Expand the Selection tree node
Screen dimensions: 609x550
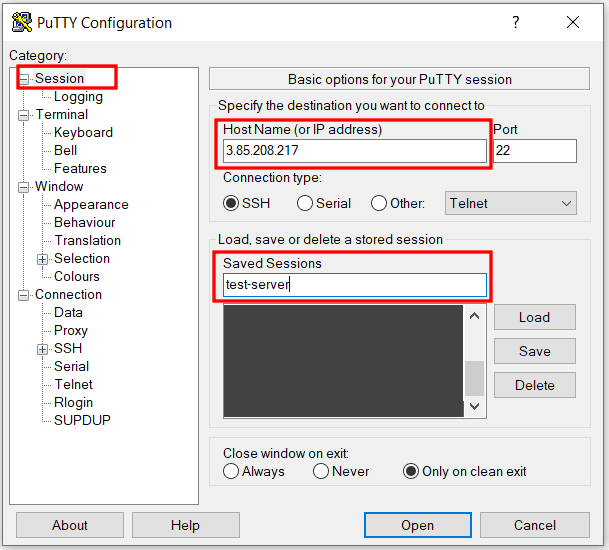[x=42, y=259]
